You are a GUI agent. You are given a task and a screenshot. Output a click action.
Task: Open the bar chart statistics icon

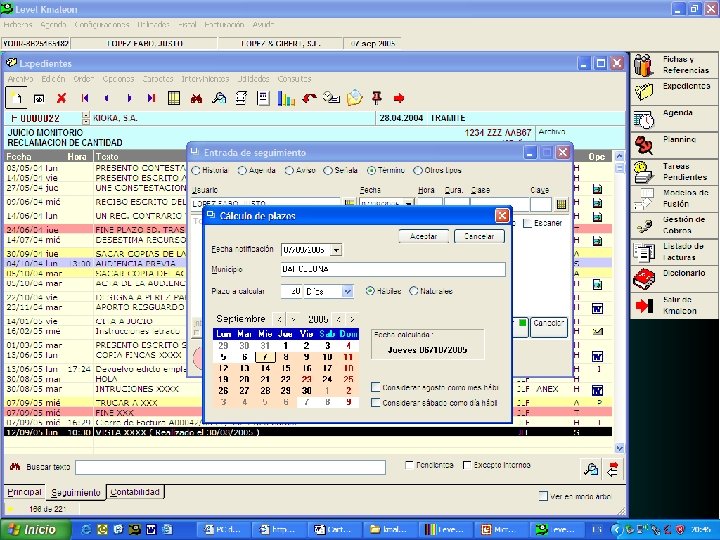[286, 98]
